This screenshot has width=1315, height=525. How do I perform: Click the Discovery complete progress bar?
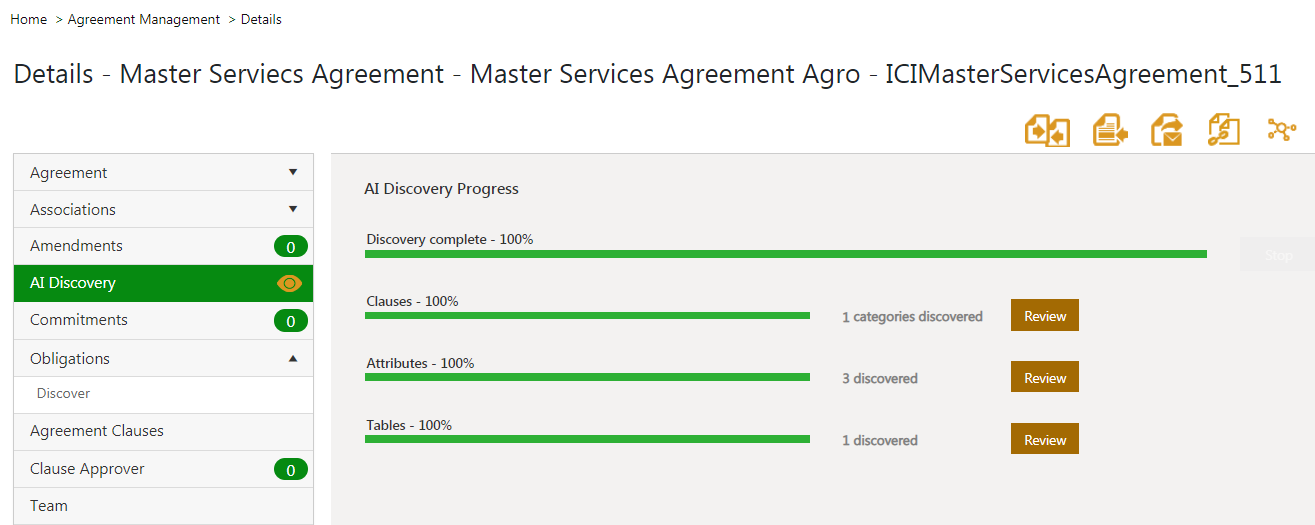pos(785,254)
